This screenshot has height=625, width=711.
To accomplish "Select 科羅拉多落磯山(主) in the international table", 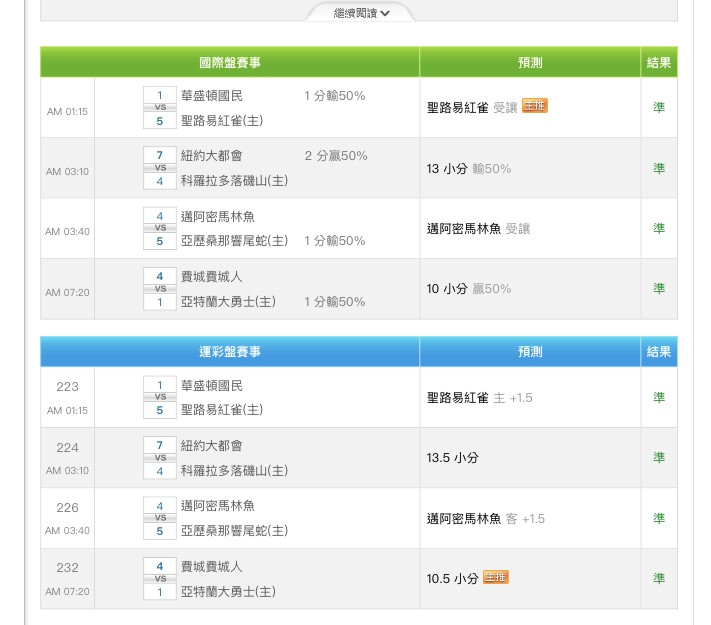I will [x=234, y=181].
